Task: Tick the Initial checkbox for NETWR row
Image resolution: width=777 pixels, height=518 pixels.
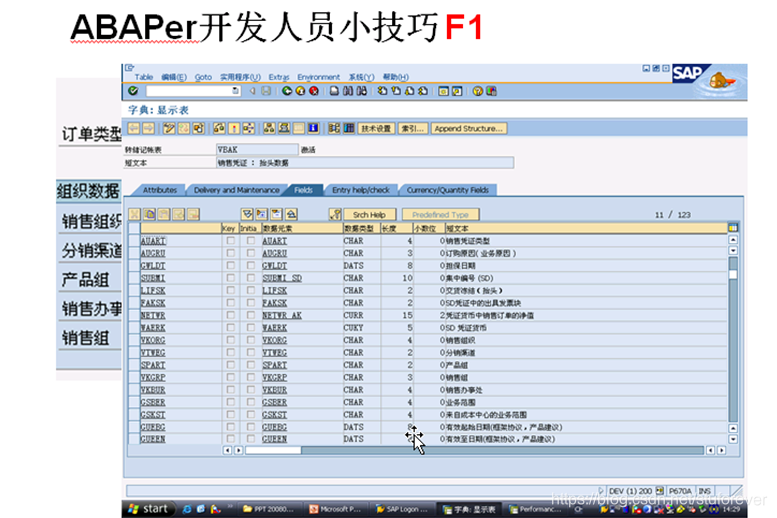Action: click(x=251, y=315)
